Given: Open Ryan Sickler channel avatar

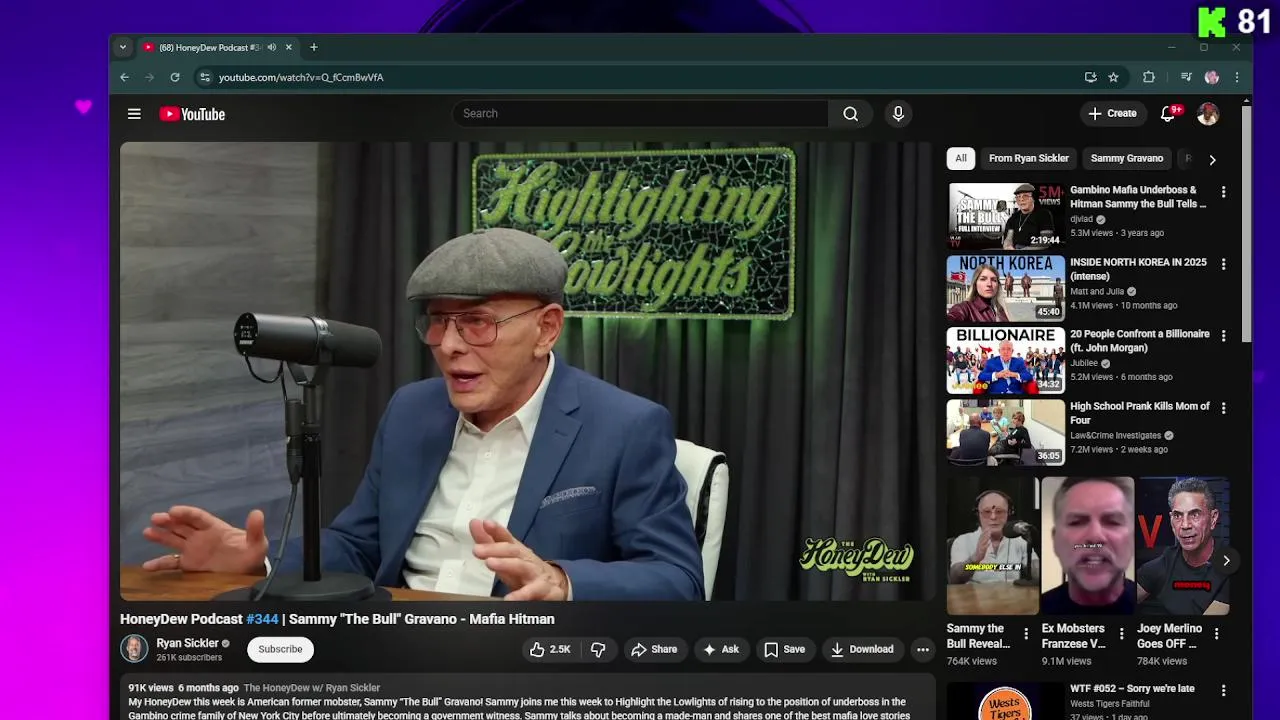Looking at the screenshot, I should click(134, 649).
